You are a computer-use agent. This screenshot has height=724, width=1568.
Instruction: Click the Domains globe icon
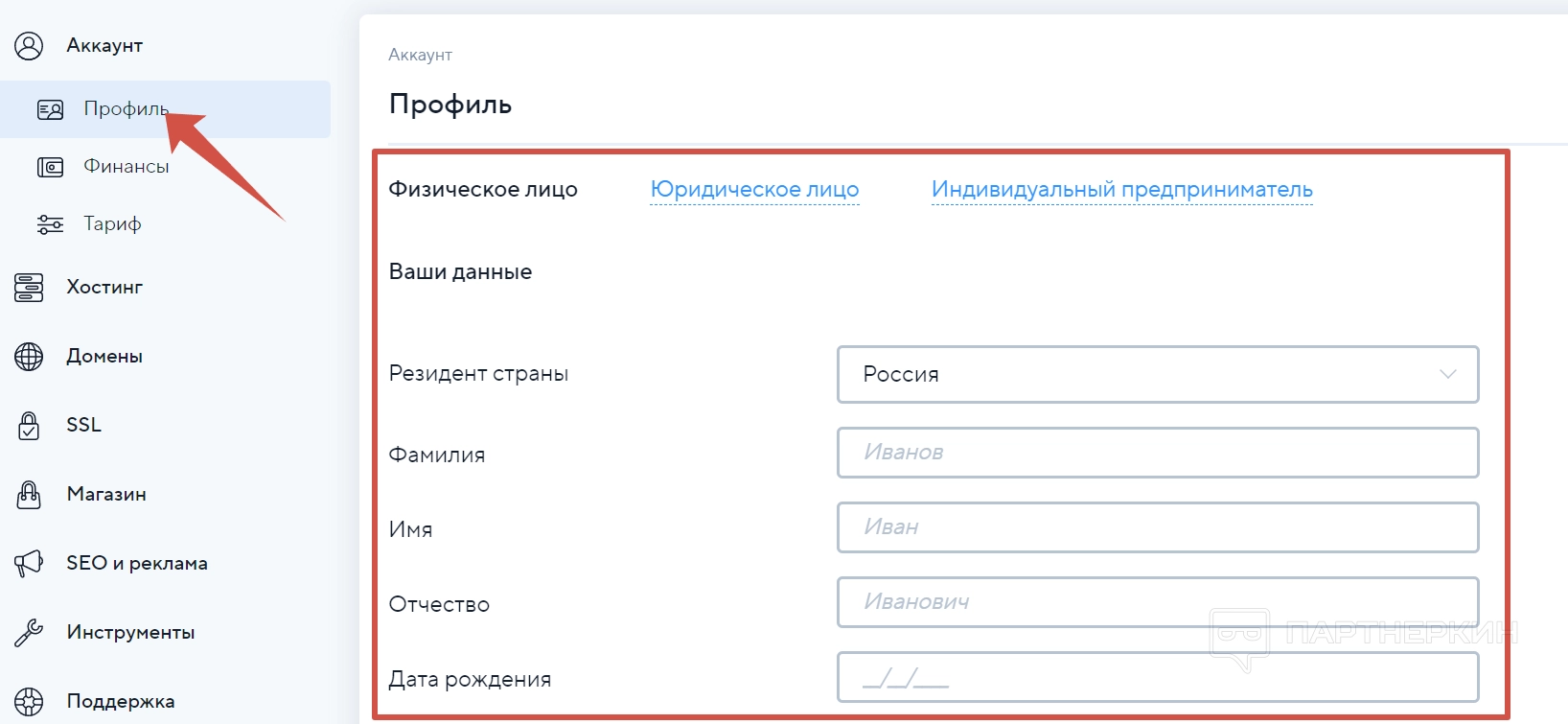click(29, 356)
